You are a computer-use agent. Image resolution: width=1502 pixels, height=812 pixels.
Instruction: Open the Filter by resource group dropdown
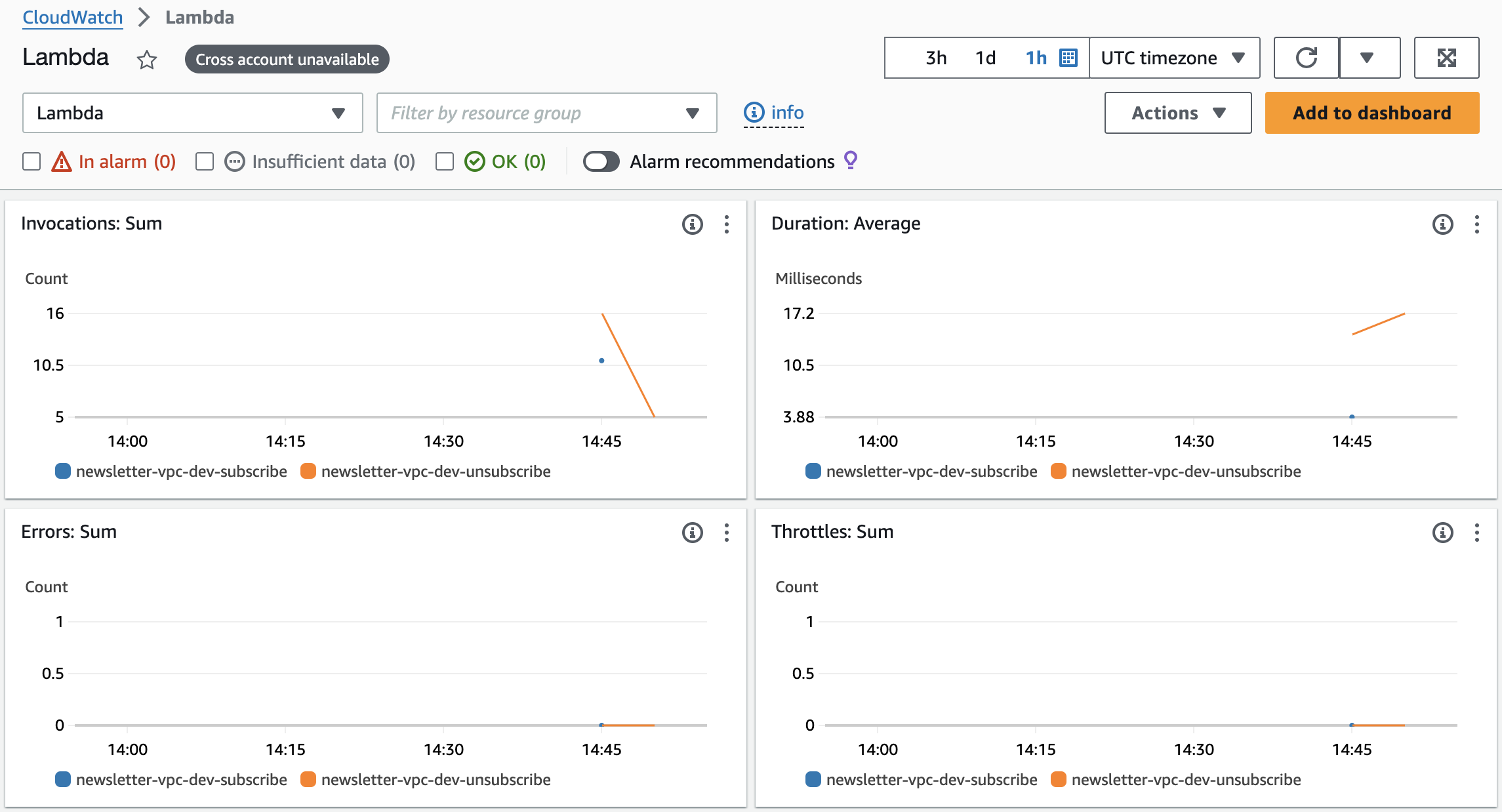pyautogui.click(x=547, y=113)
